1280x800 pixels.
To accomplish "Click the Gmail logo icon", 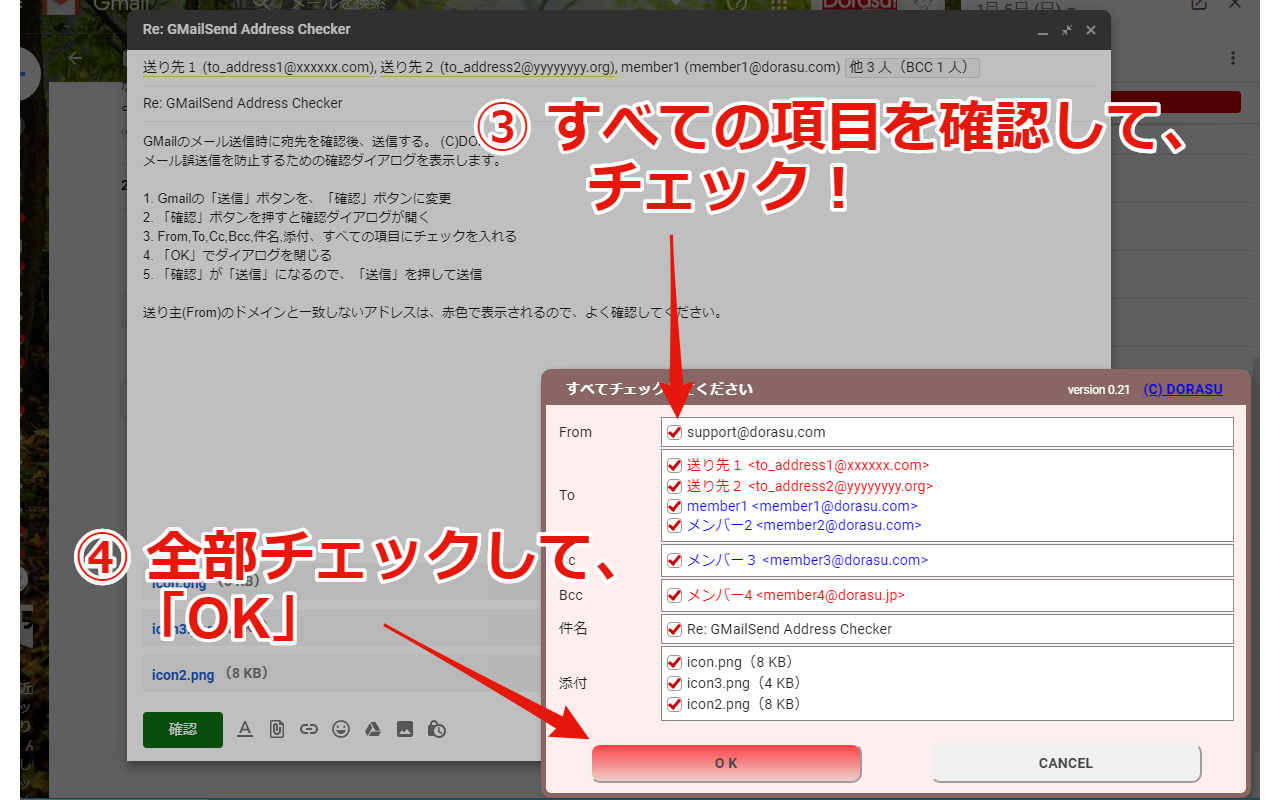I will tap(62, 6).
